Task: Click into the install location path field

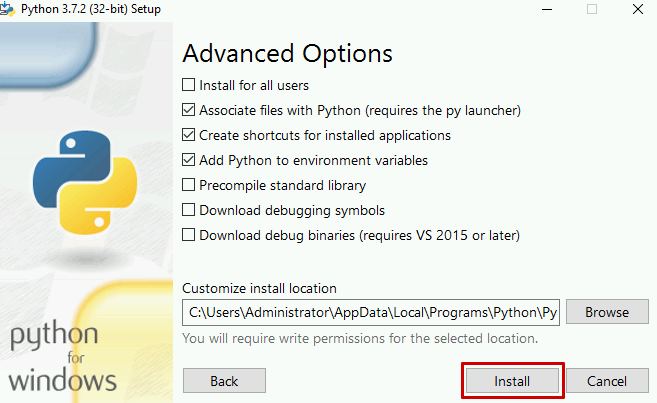Action: (x=372, y=312)
